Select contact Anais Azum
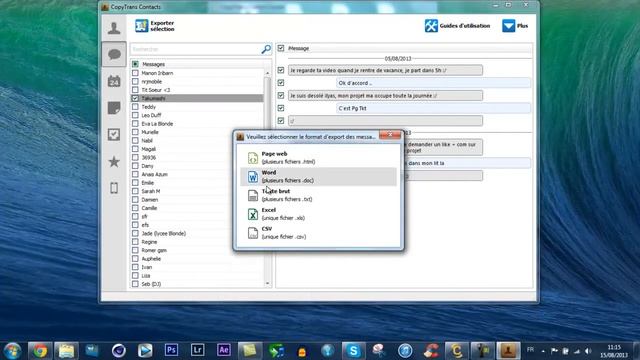 [154, 174]
